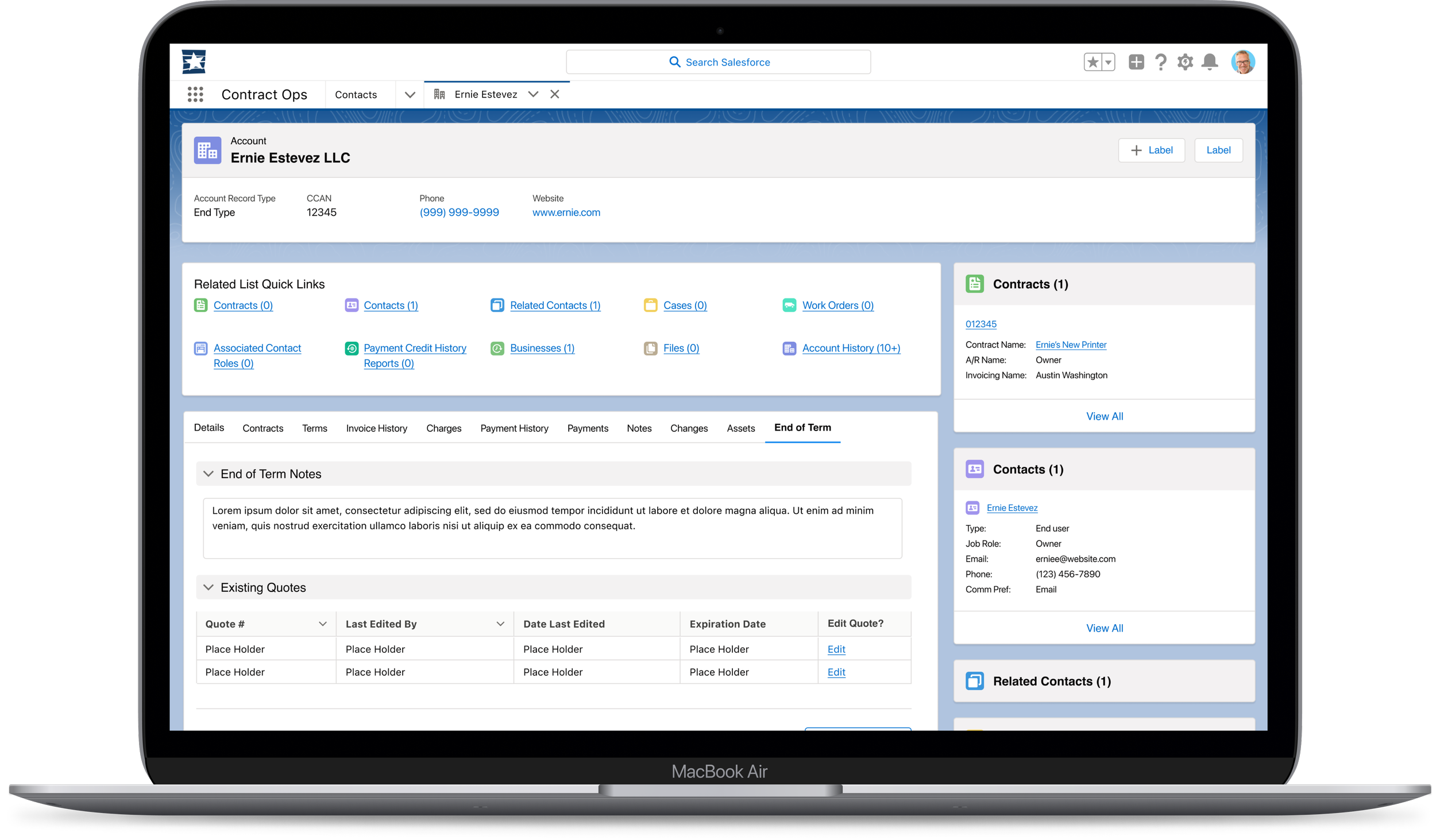Open the App Launcher grid icon
The height and width of the screenshot is (840, 1436).
[195, 94]
